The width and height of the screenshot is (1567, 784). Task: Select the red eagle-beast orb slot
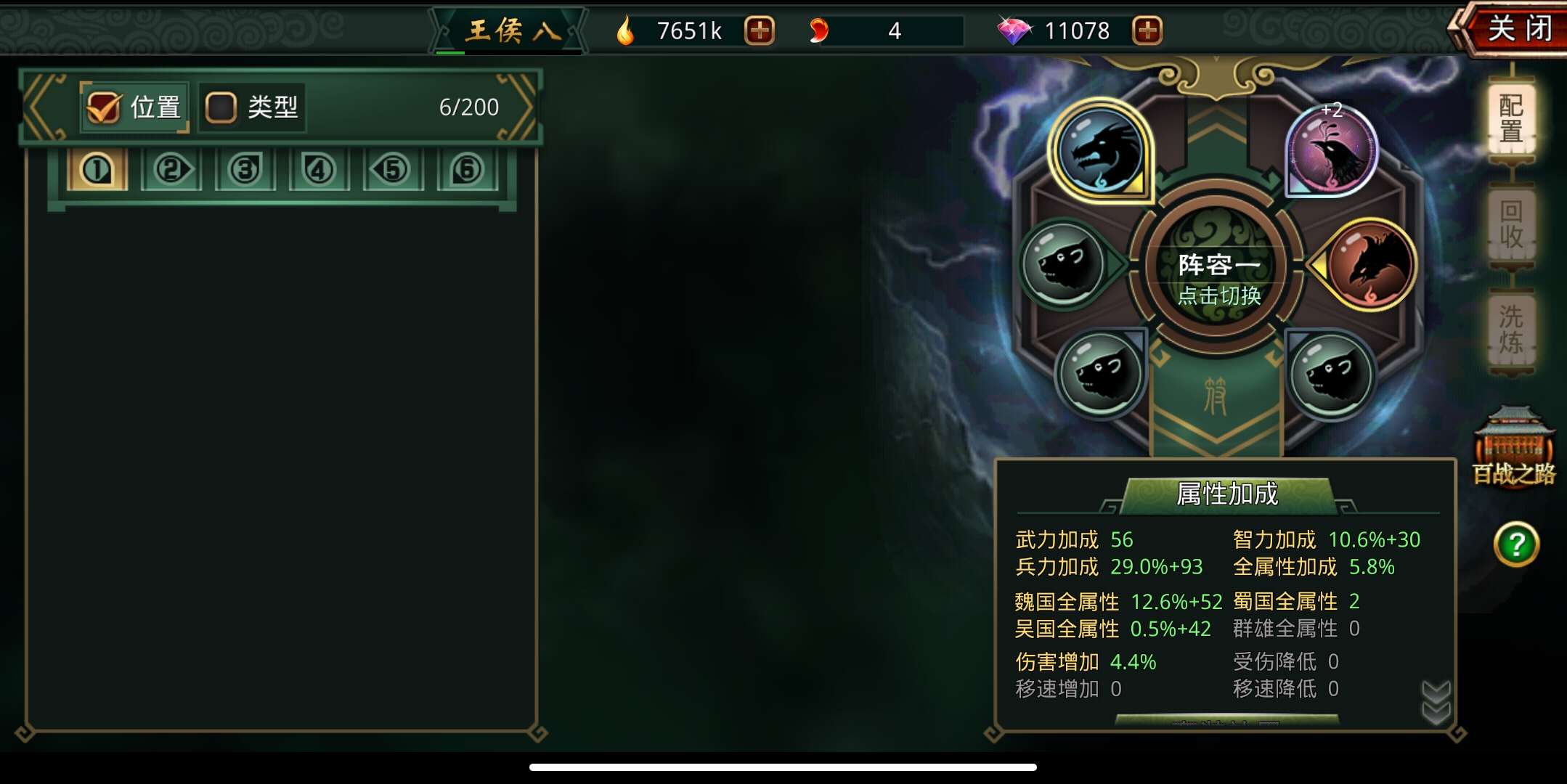[x=1370, y=265]
